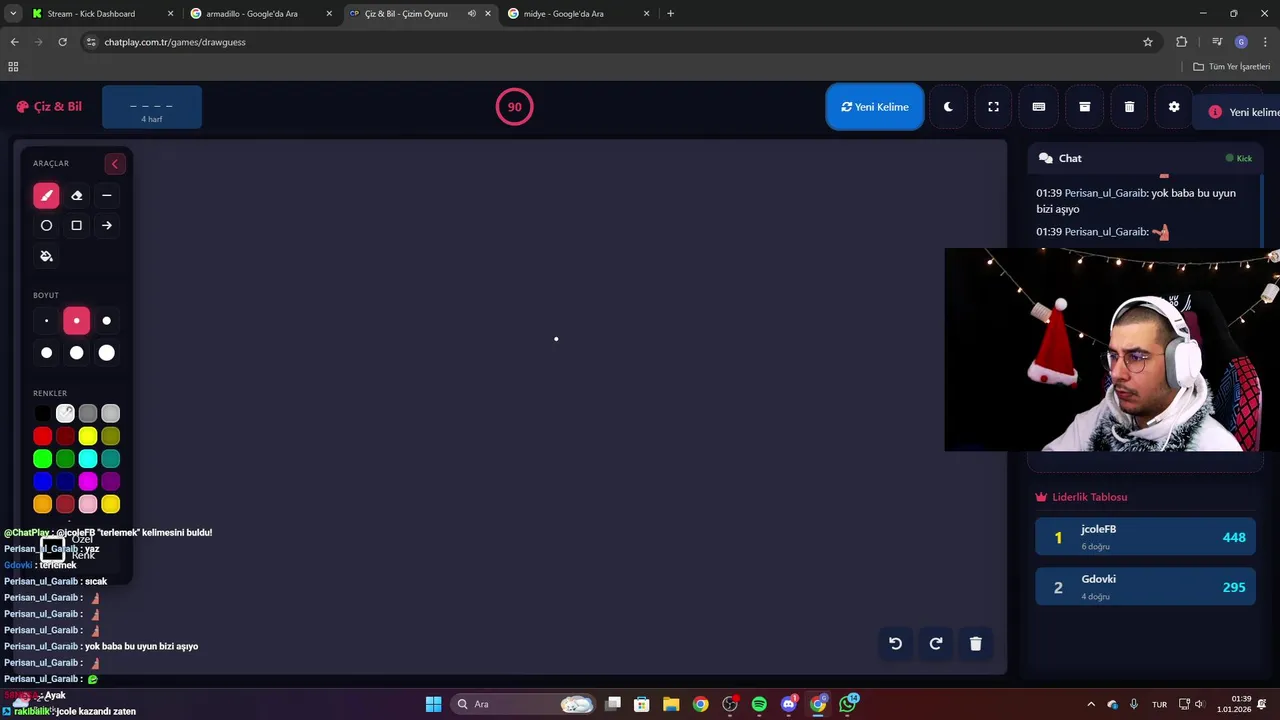This screenshot has height=720, width=1280.
Task: Pick the bright yellow color swatch
Action: click(88, 436)
